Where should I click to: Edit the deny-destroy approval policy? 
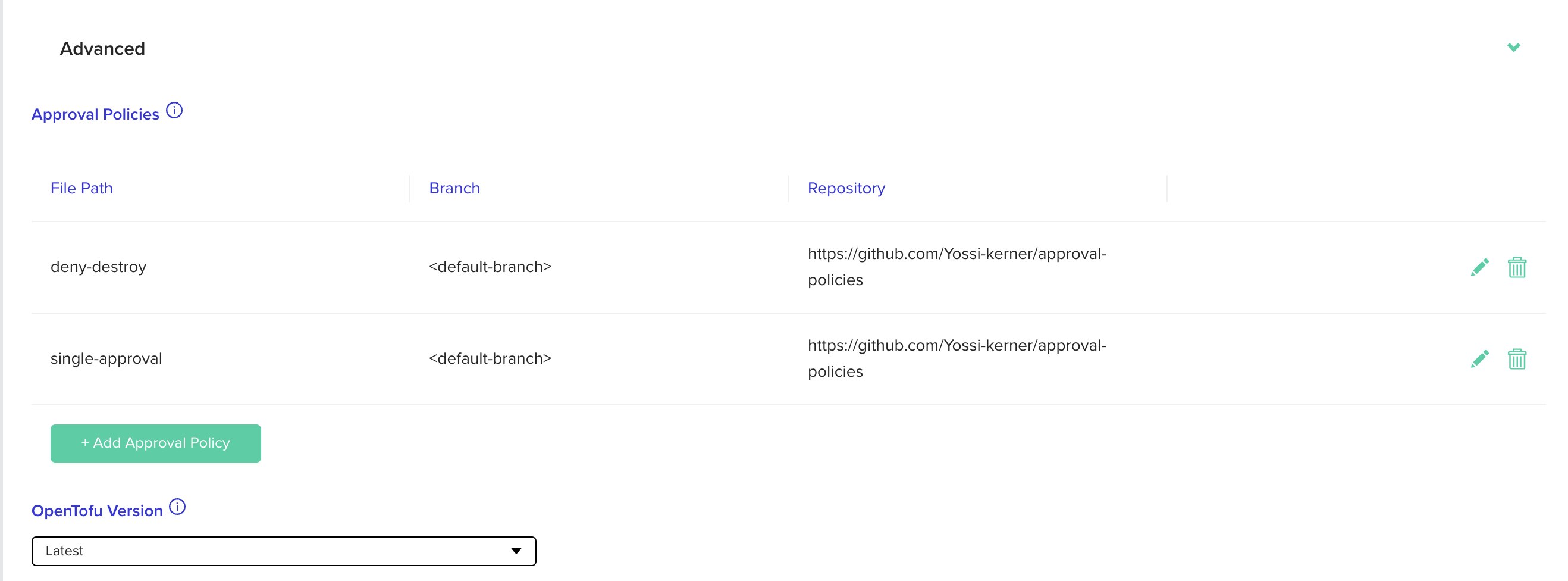coord(1479,267)
